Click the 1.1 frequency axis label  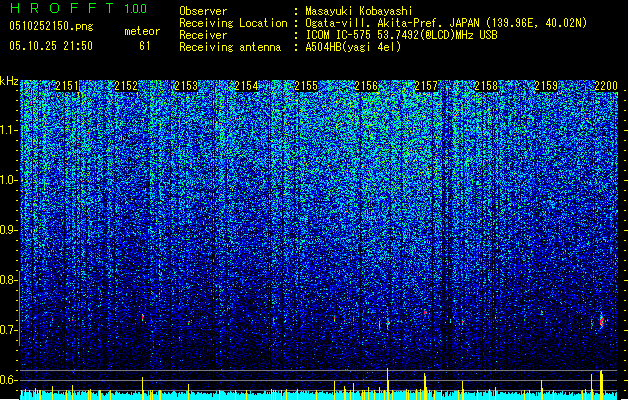8,130
